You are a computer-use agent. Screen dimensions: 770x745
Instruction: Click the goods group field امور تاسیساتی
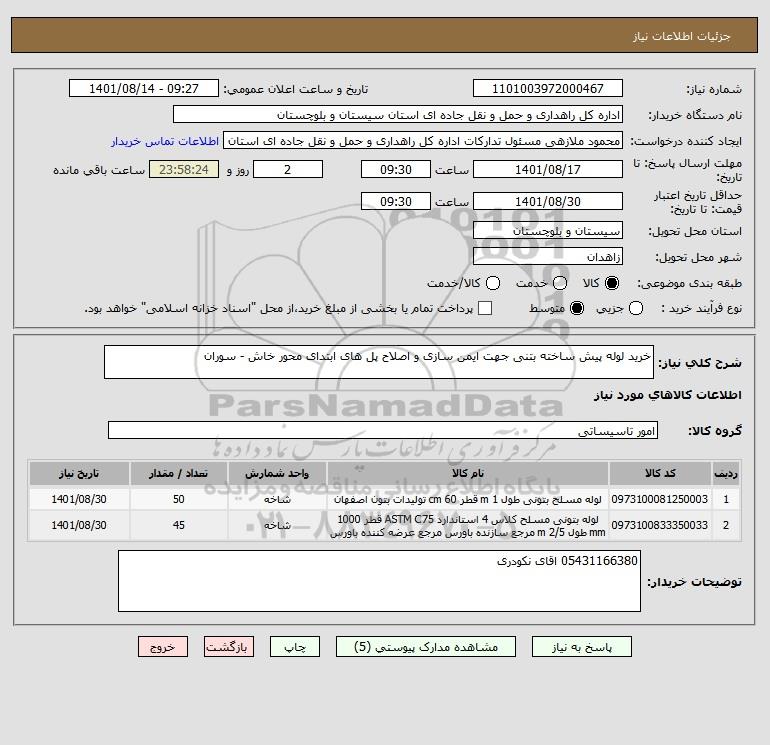click(x=383, y=430)
